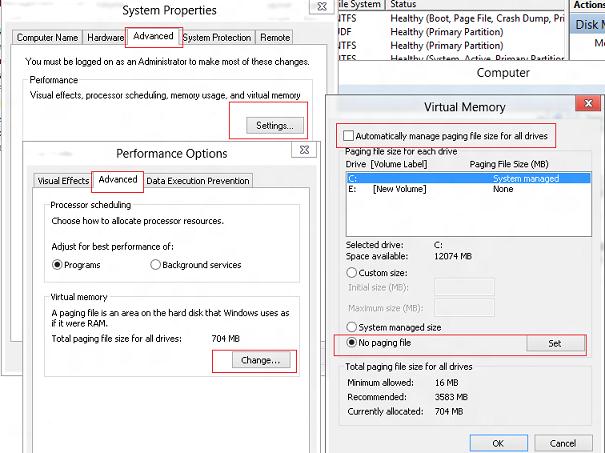Image resolution: width=605 pixels, height=453 pixels.
Task: Click the Status column header in Disk Management
Action: pyautogui.click(x=403, y=4)
